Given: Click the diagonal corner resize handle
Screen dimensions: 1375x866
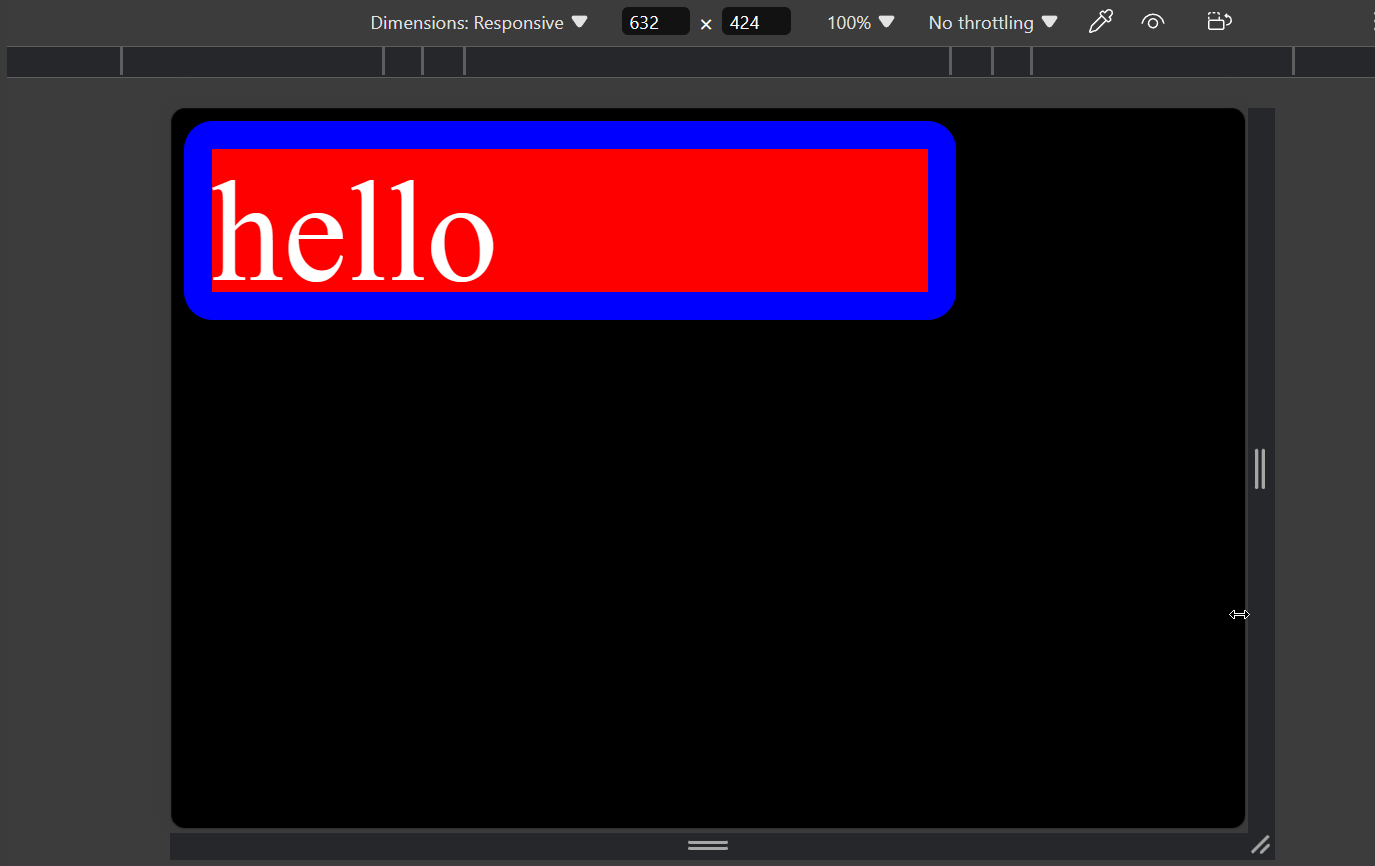Looking at the screenshot, I should click(x=1260, y=846).
